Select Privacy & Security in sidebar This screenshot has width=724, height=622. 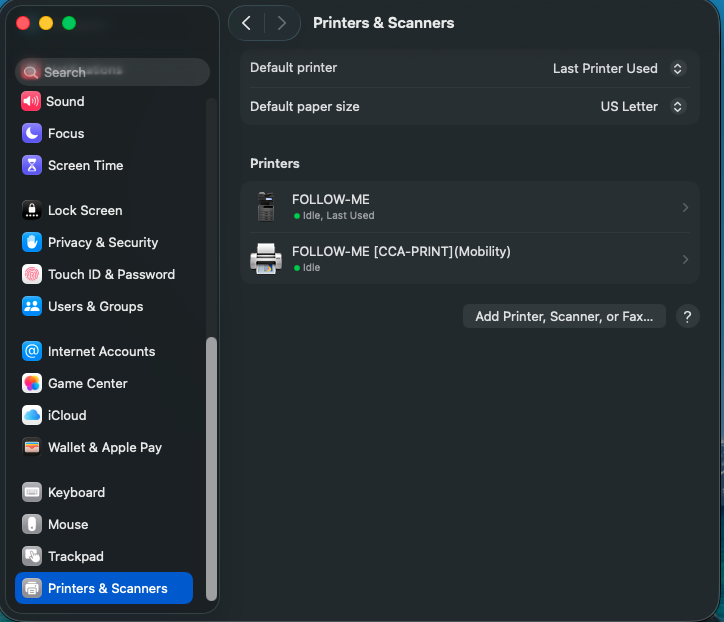click(x=103, y=242)
